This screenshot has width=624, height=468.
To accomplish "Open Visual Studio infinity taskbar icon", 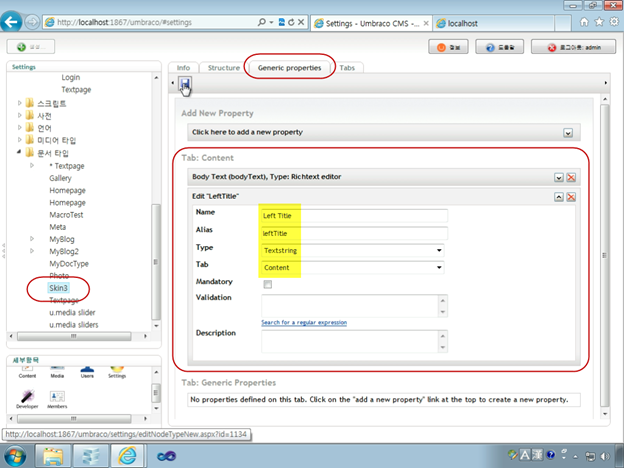I will (x=166, y=456).
